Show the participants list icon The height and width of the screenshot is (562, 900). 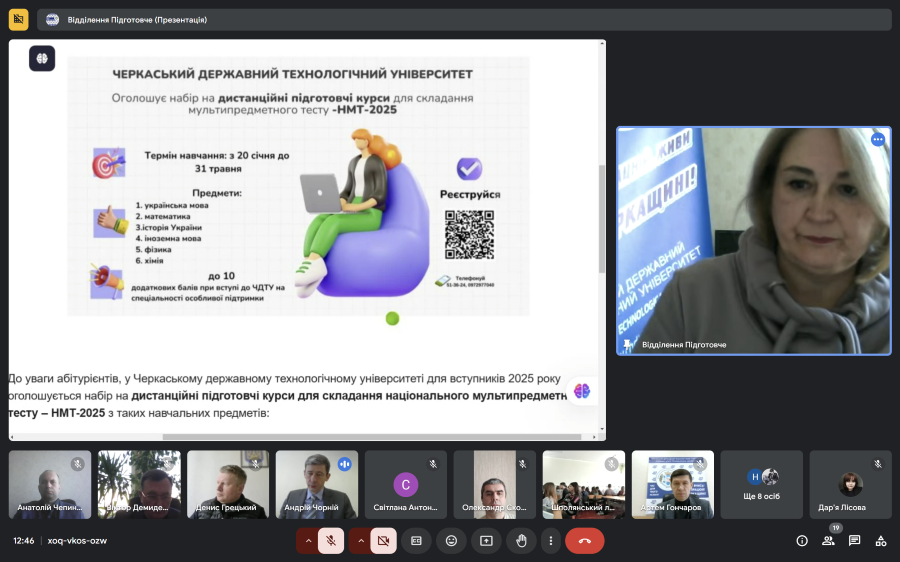[828, 541]
